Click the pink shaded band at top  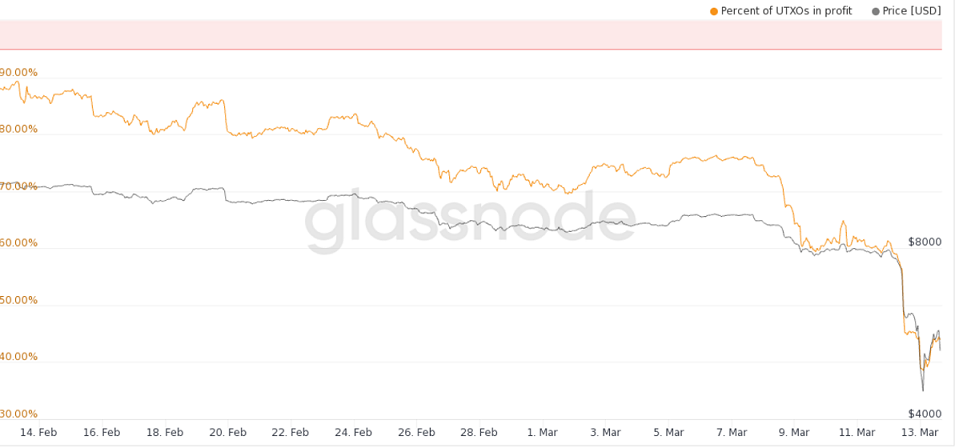[x=470, y=35]
